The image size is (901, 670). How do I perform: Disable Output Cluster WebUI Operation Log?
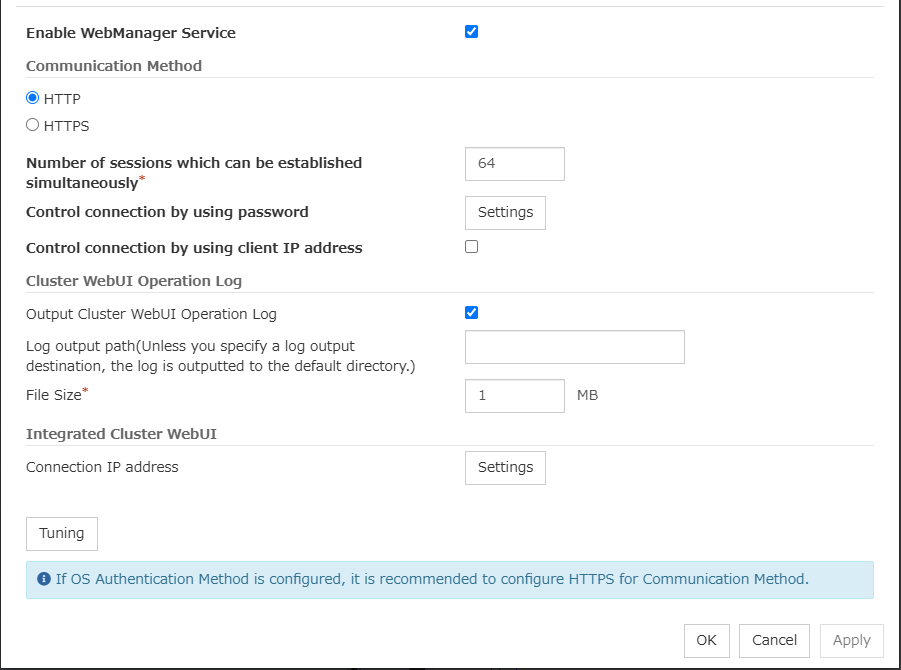coord(472,313)
